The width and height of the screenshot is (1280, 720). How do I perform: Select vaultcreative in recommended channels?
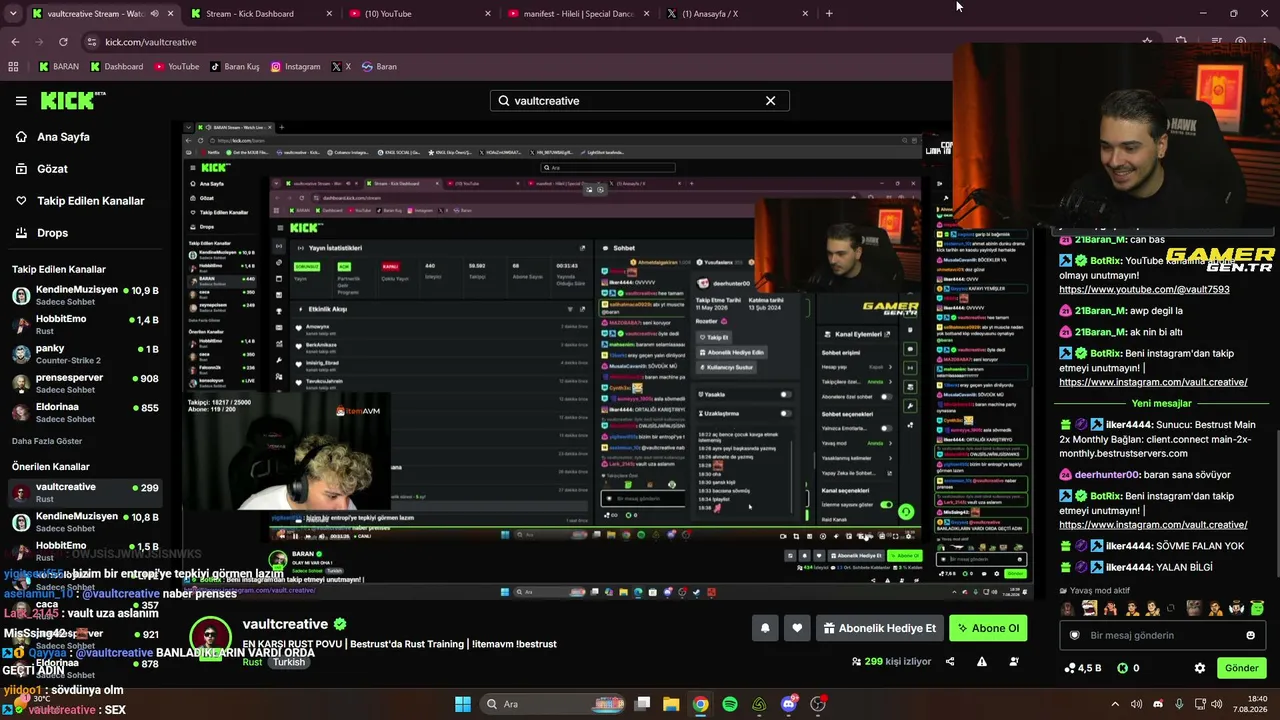85,492
